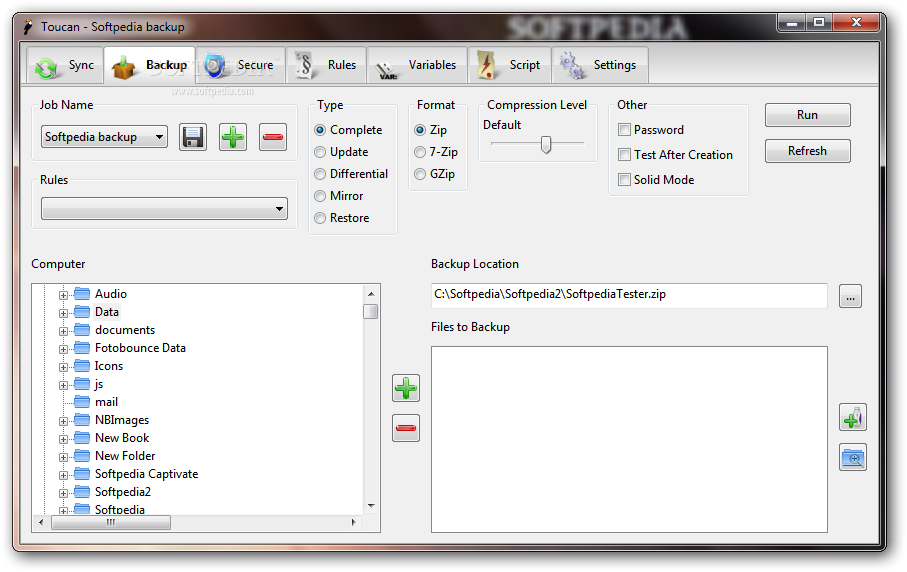Image resolution: width=907 pixels, height=572 pixels.
Task: Click the Audio folder icon
Action: [x=82, y=293]
